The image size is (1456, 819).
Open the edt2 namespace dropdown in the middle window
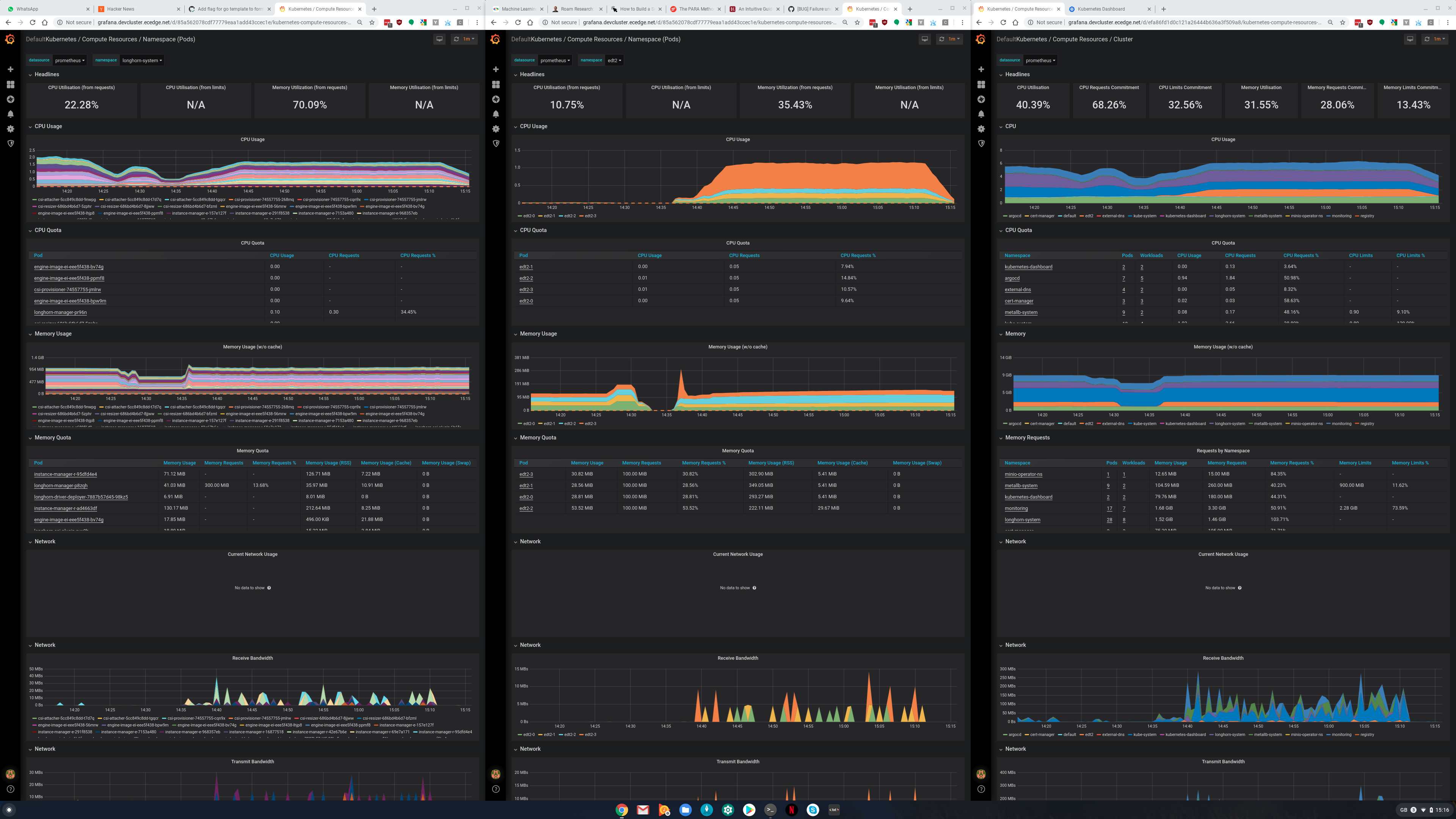coord(614,61)
